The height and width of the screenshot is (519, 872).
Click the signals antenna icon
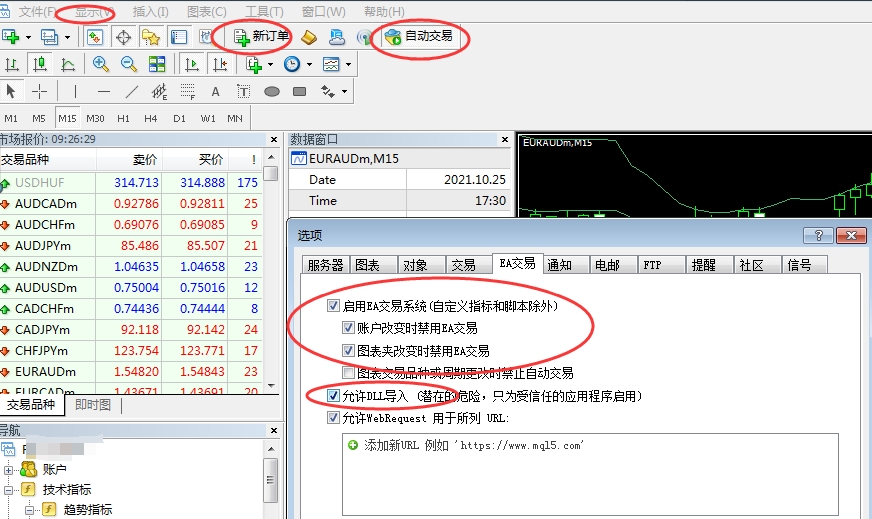364,37
